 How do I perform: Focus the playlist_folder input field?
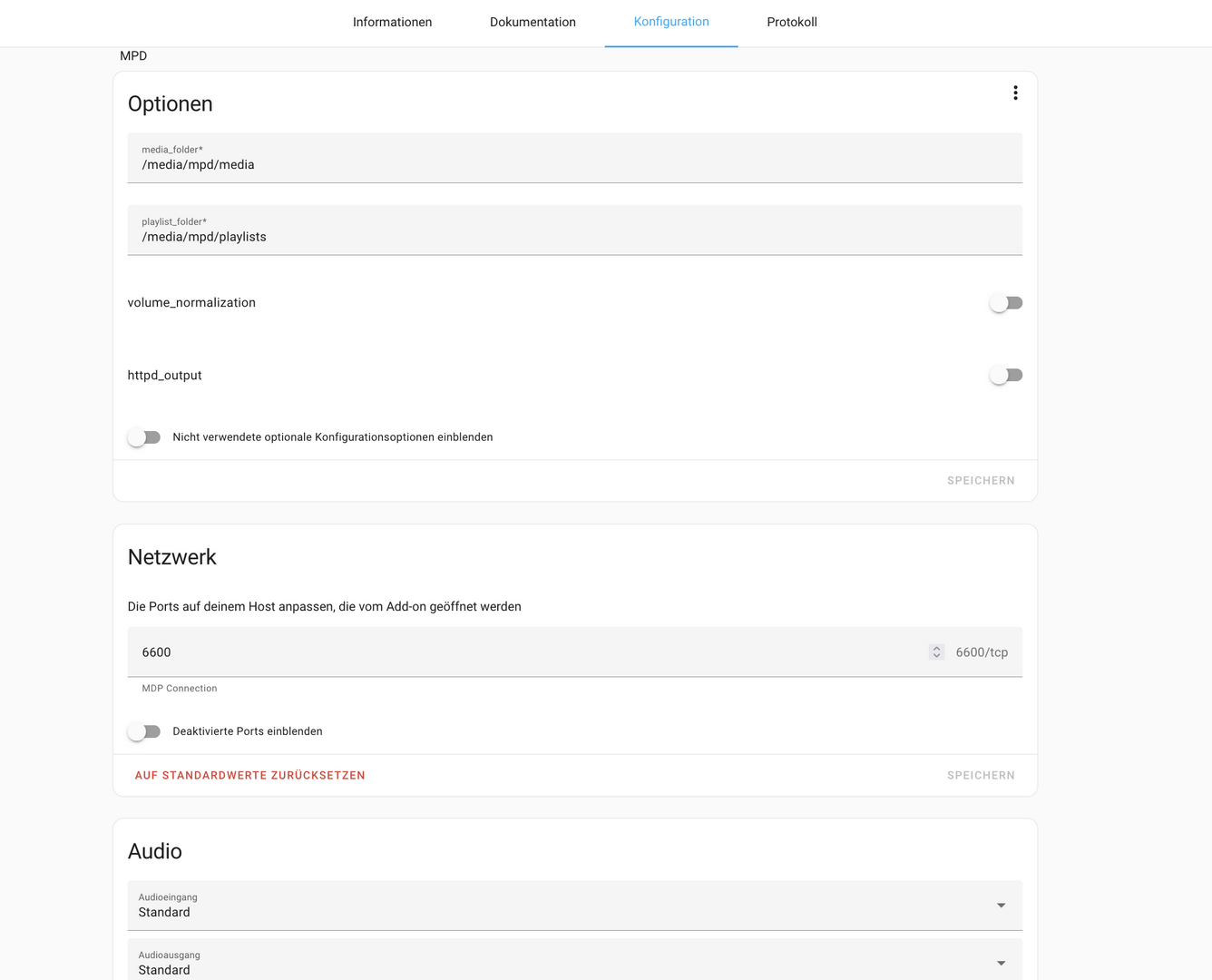(x=574, y=237)
